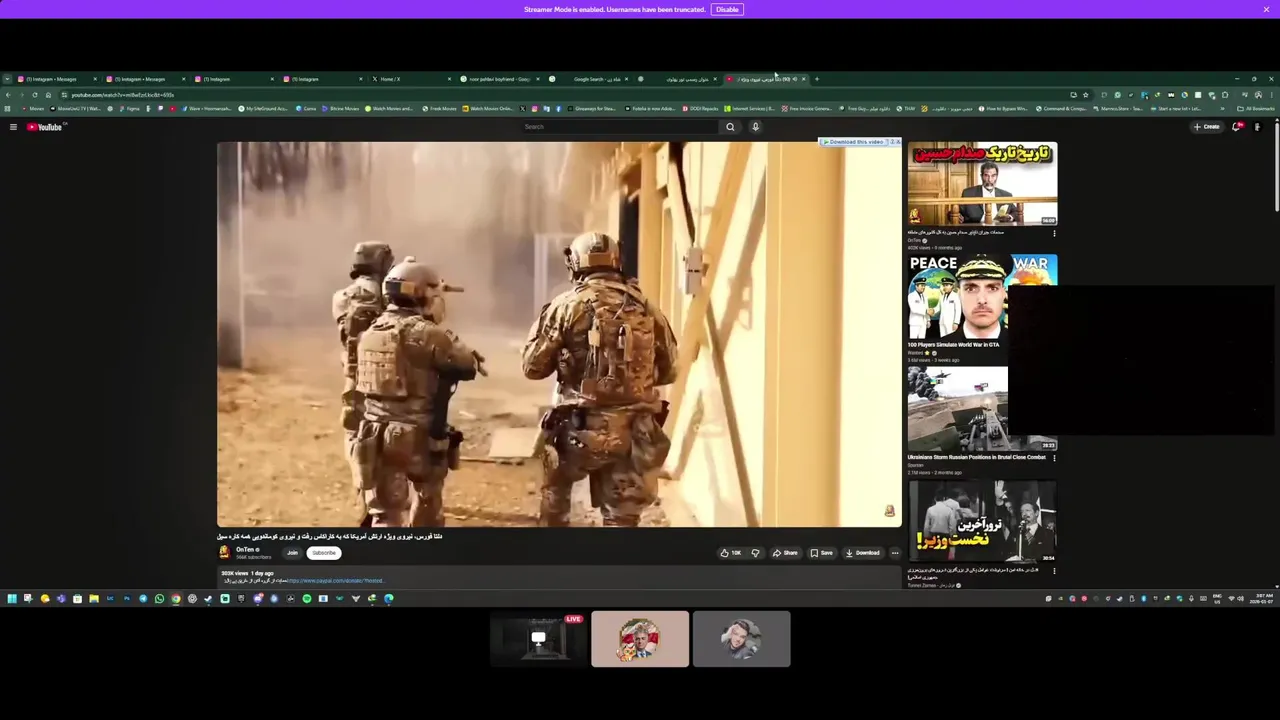This screenshot has height=720, width=1280.
Task: Close the Download this video overlay
Action: [x=897, y=142]
